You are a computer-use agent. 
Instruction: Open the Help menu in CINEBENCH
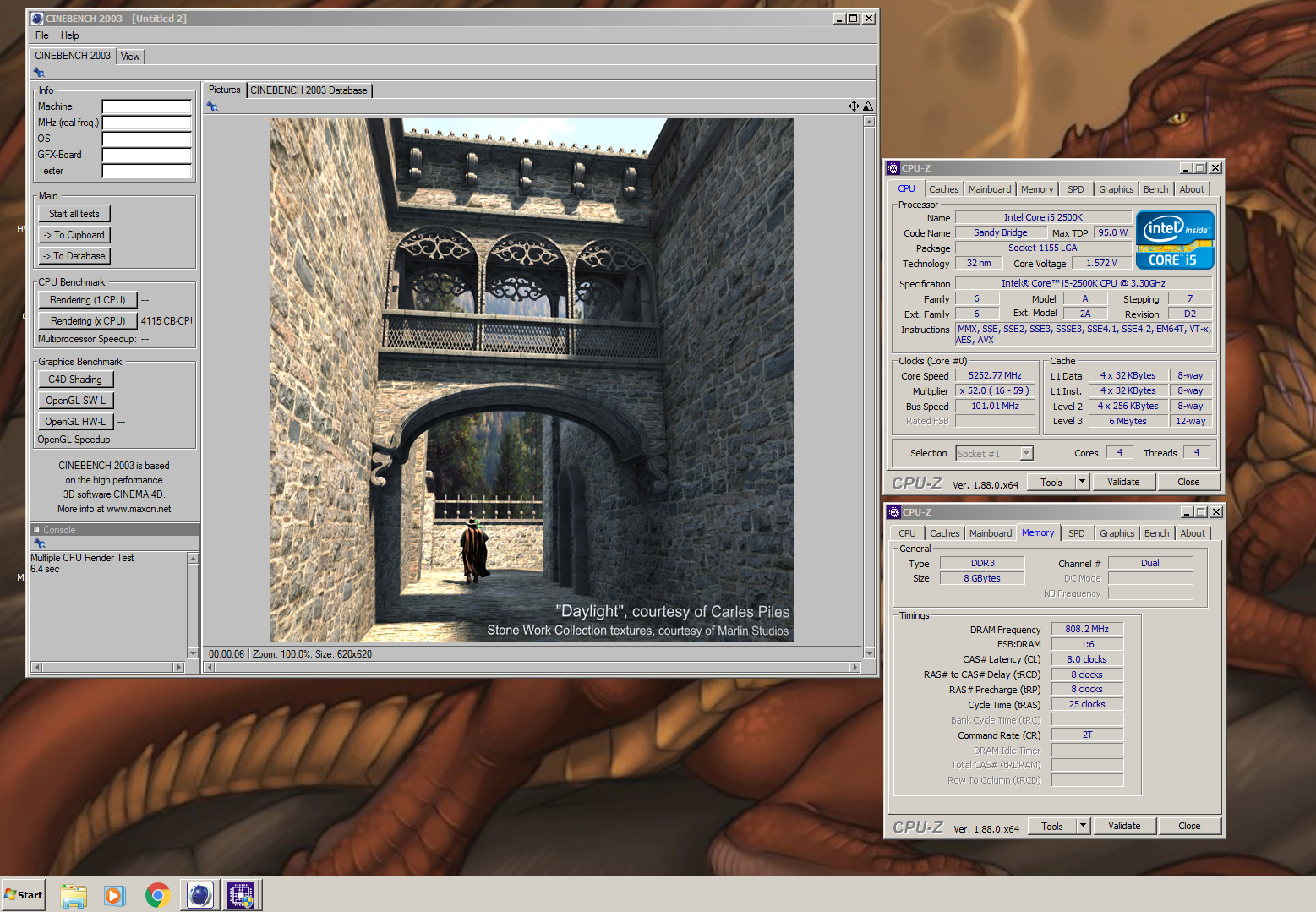70,35
